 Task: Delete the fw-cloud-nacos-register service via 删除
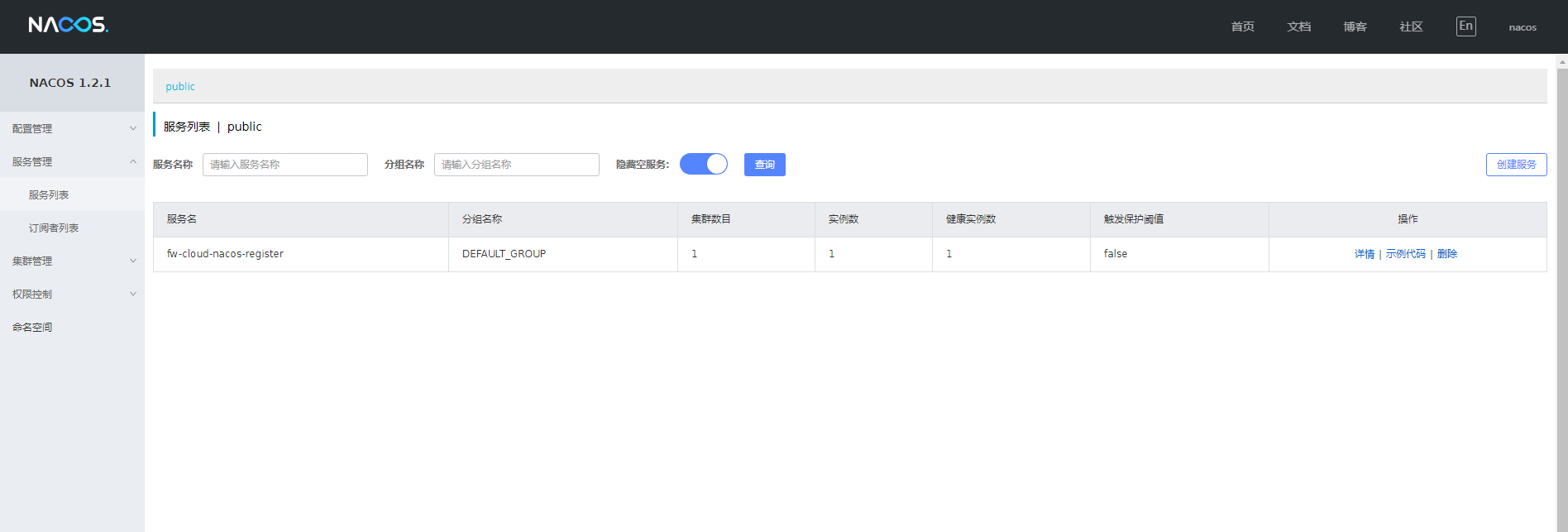[1447, 254]
